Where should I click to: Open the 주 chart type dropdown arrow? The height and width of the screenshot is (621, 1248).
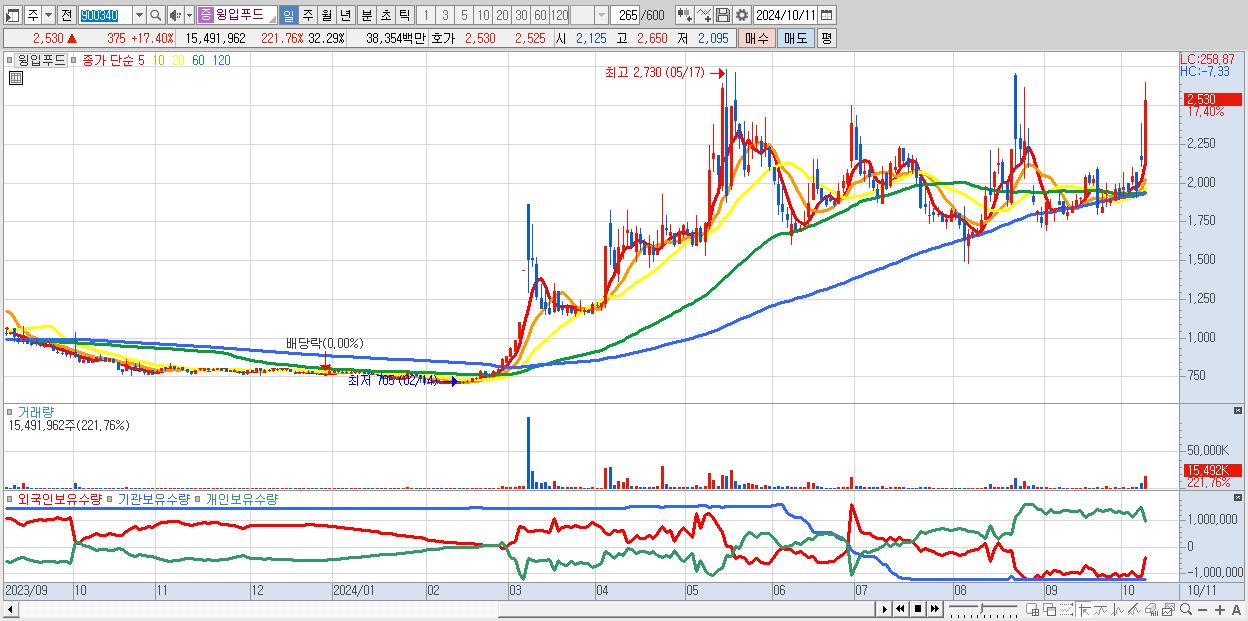pos(48,15)
